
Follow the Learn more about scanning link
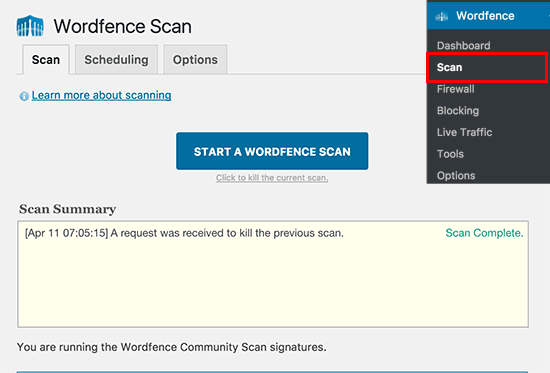click(101, 95)
